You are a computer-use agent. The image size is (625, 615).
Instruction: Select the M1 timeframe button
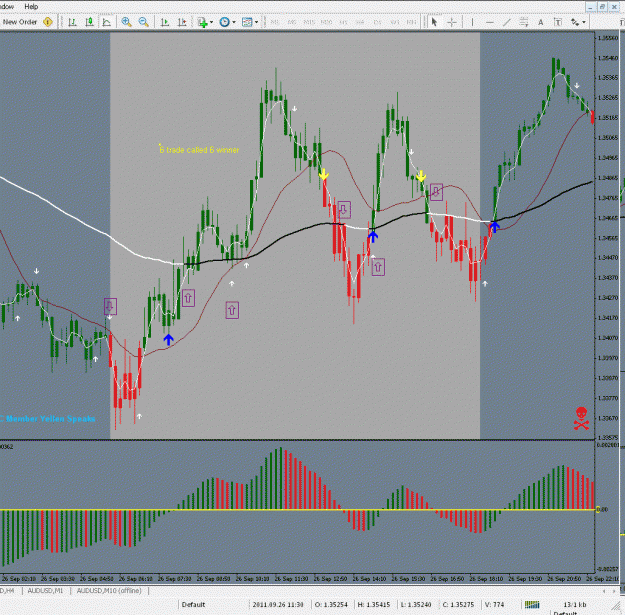click(x=275, y=22)
